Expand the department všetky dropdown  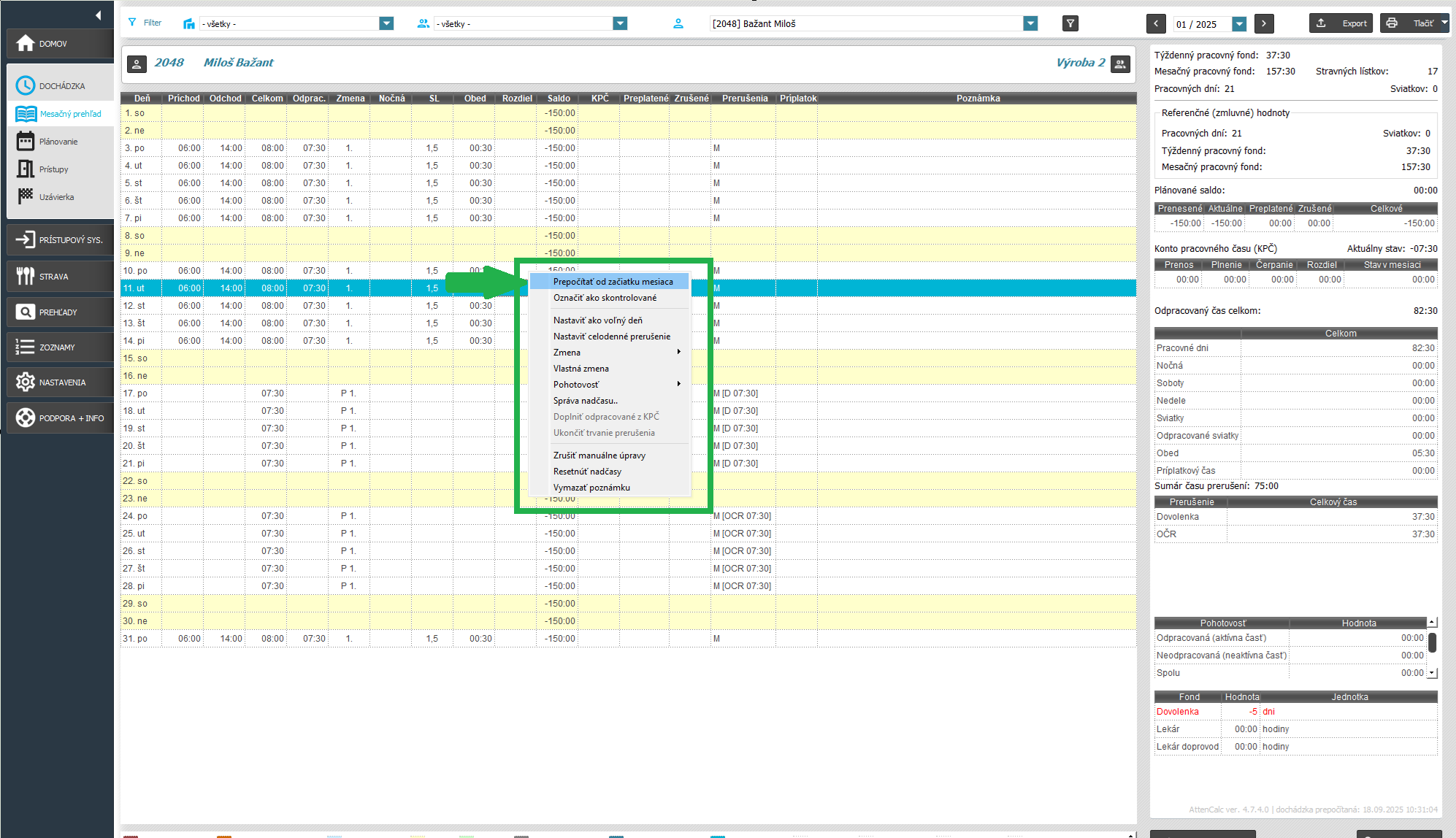pyautogui.click(x=386, y=23)
